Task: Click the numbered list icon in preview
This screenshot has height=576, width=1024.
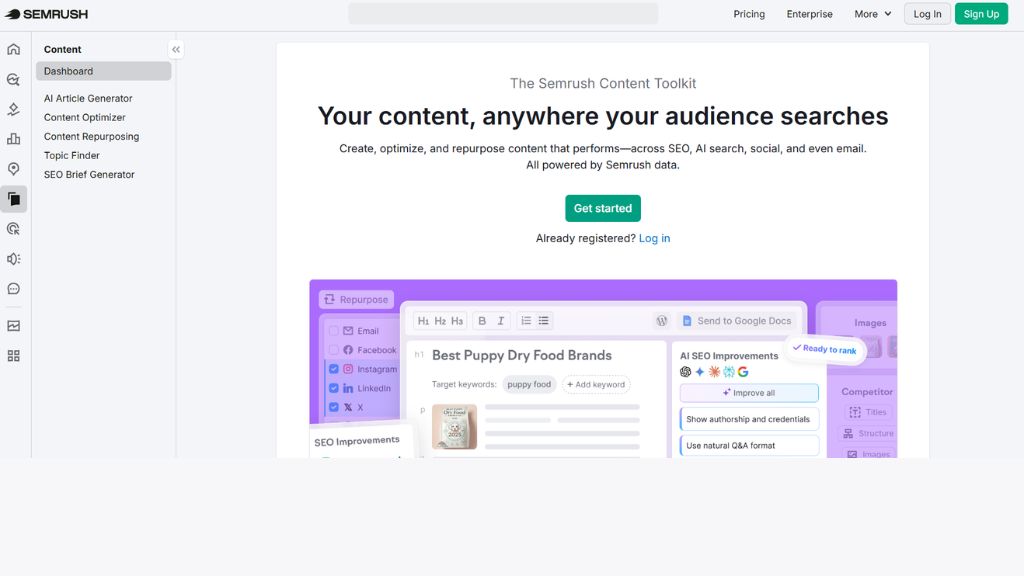Action: (526, 321)
